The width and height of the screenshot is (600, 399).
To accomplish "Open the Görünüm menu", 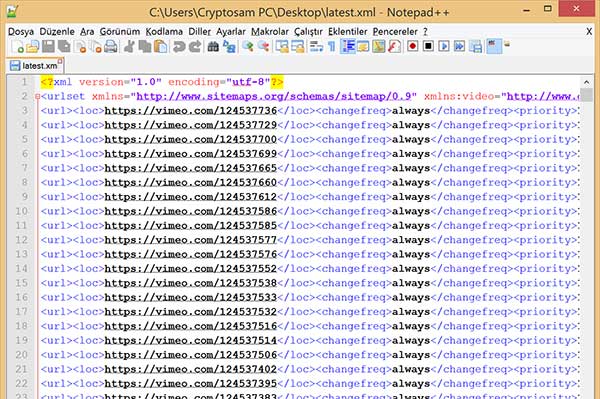I will [x=120, y=31].
